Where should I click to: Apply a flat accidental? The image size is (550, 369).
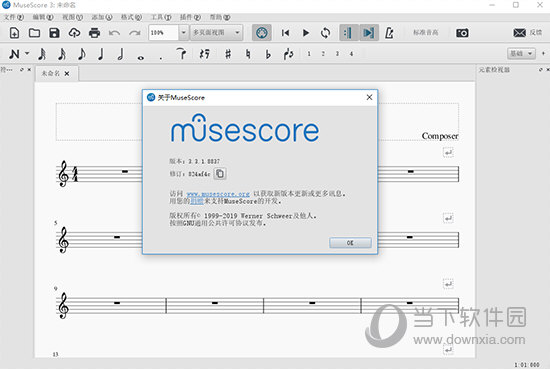pos(268,54)
